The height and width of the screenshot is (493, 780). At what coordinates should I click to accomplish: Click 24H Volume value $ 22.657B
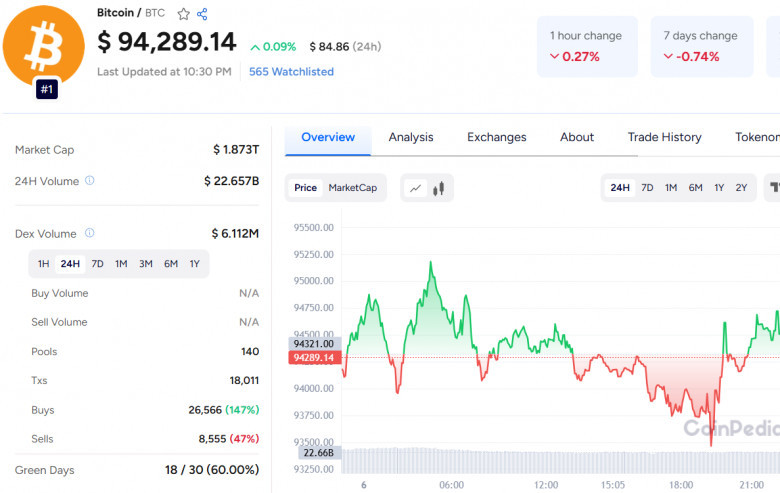(232, 181)
